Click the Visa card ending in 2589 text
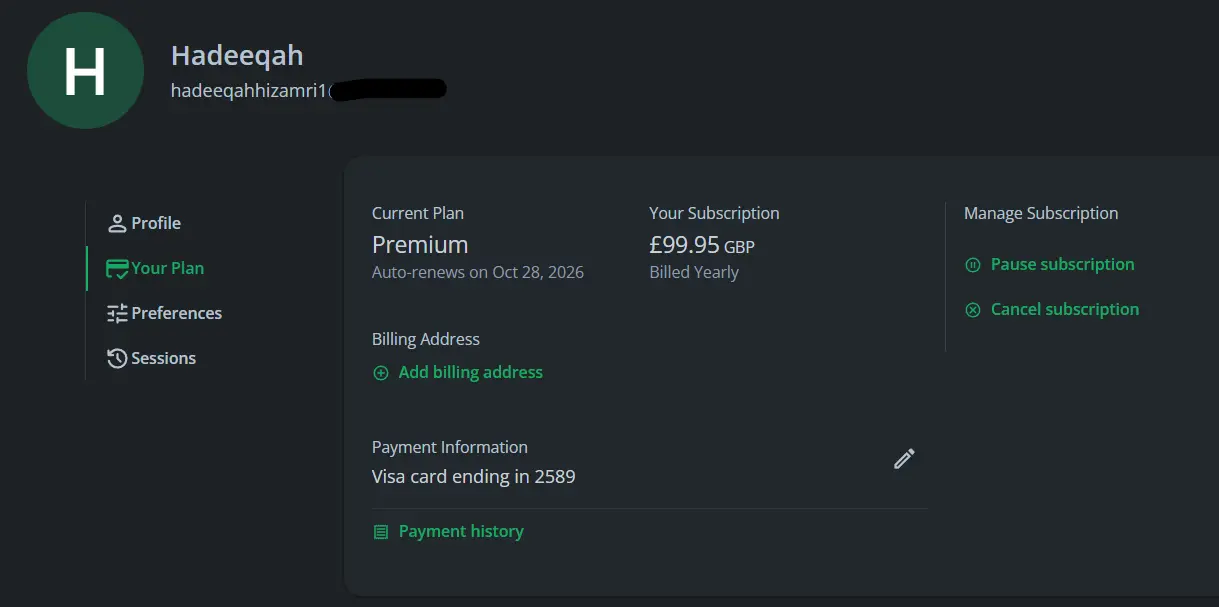Screen dimensions: 1219x607 pyautogui.click(x=473, y=476)
